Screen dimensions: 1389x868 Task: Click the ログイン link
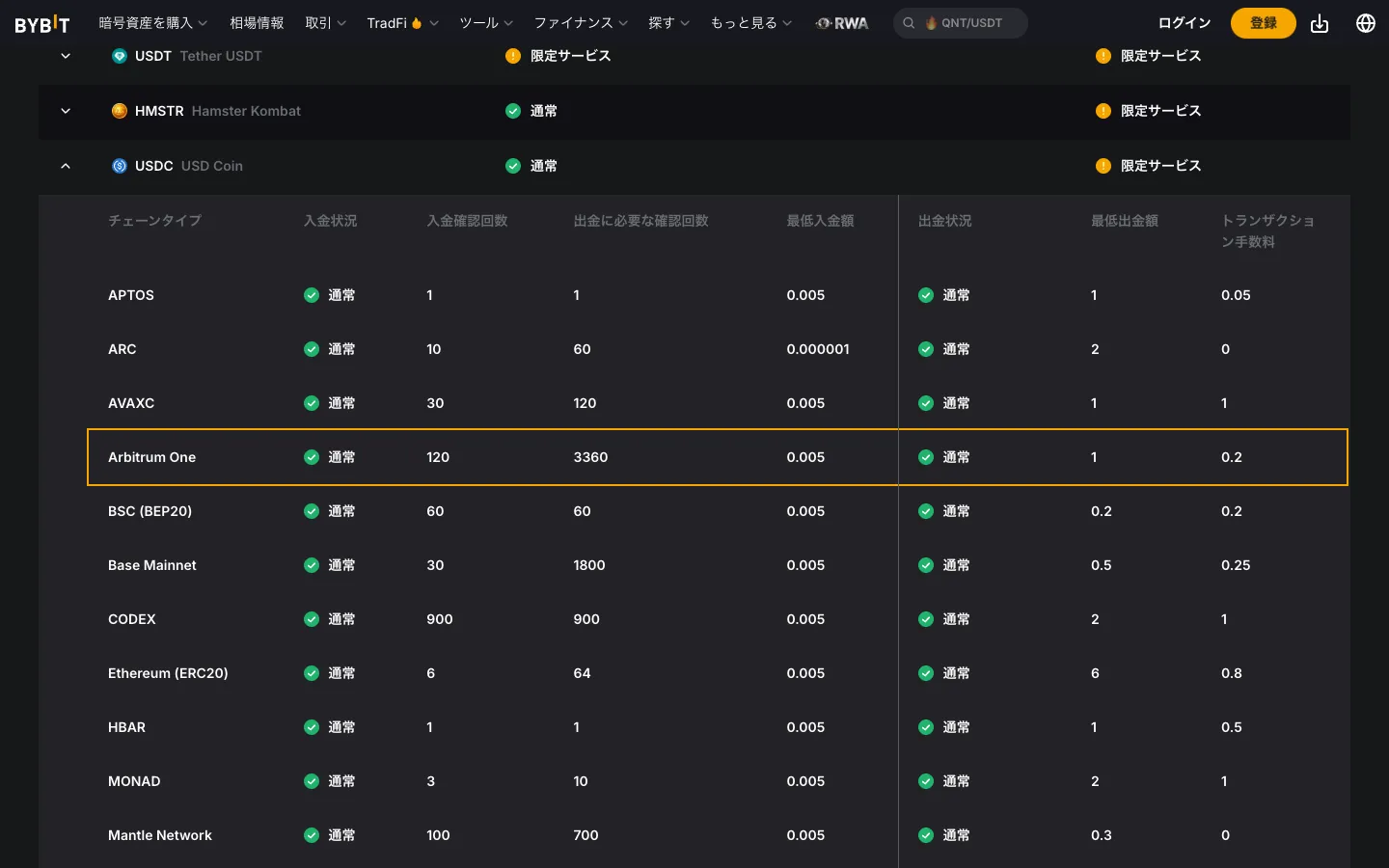(x=1185, y=23)
